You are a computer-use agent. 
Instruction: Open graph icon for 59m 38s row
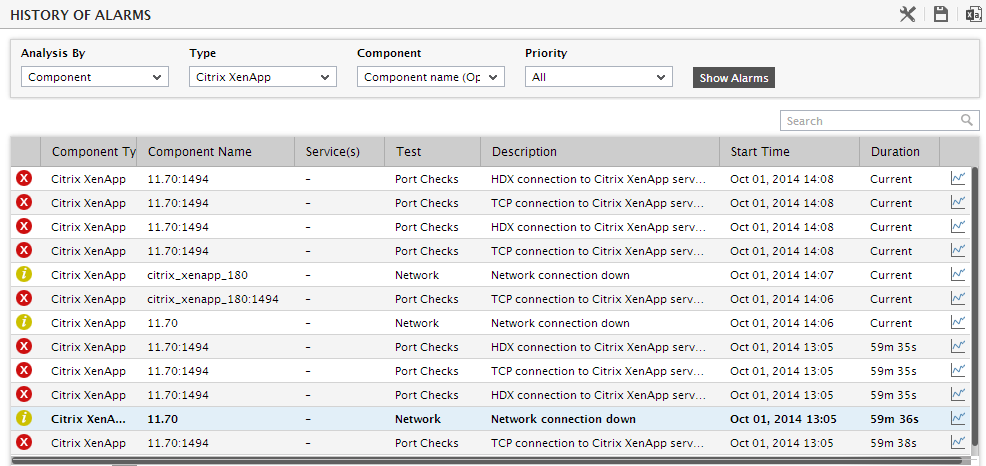pos(958,442)
